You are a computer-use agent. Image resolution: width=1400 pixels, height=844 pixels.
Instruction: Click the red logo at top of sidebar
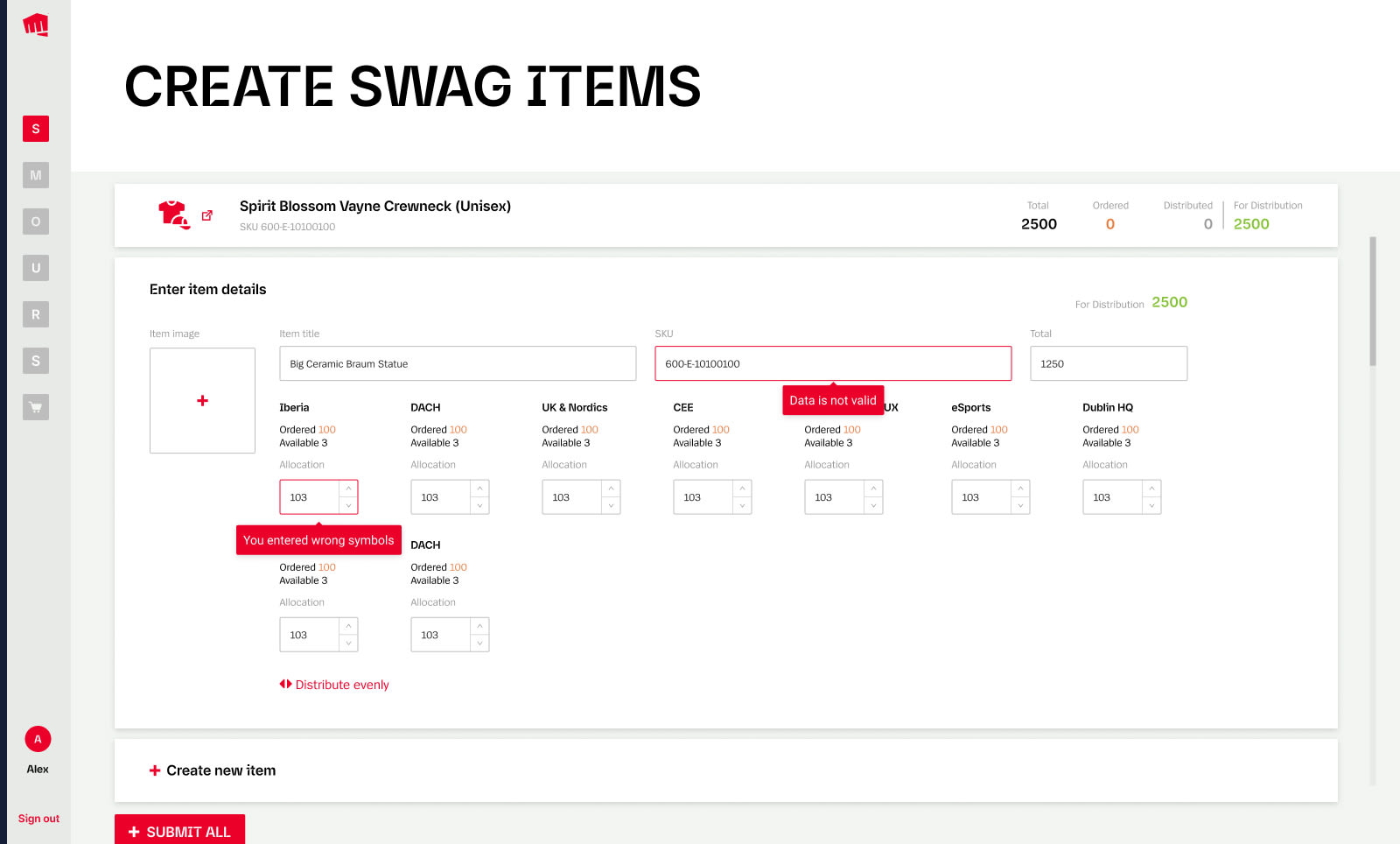coord(36,25)
